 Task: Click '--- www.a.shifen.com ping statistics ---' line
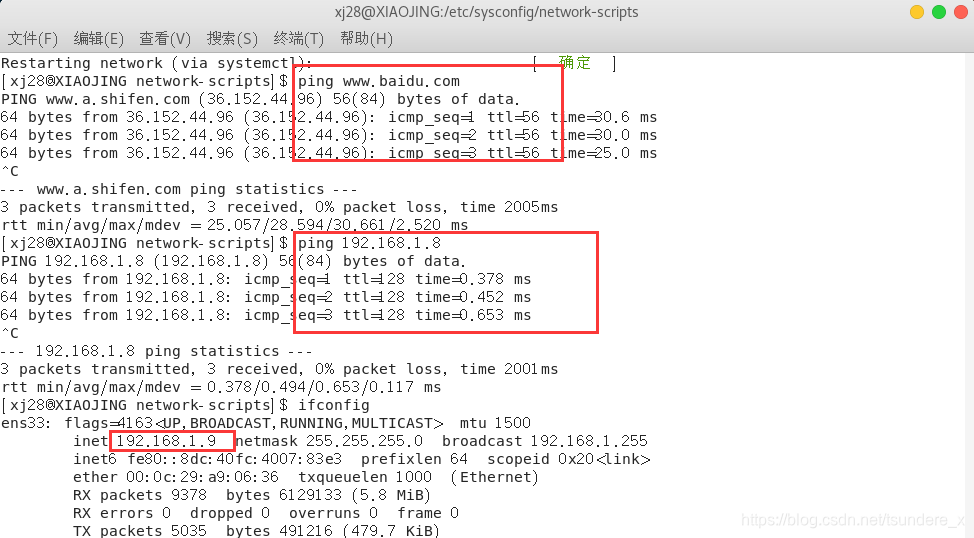pos(179,189)
